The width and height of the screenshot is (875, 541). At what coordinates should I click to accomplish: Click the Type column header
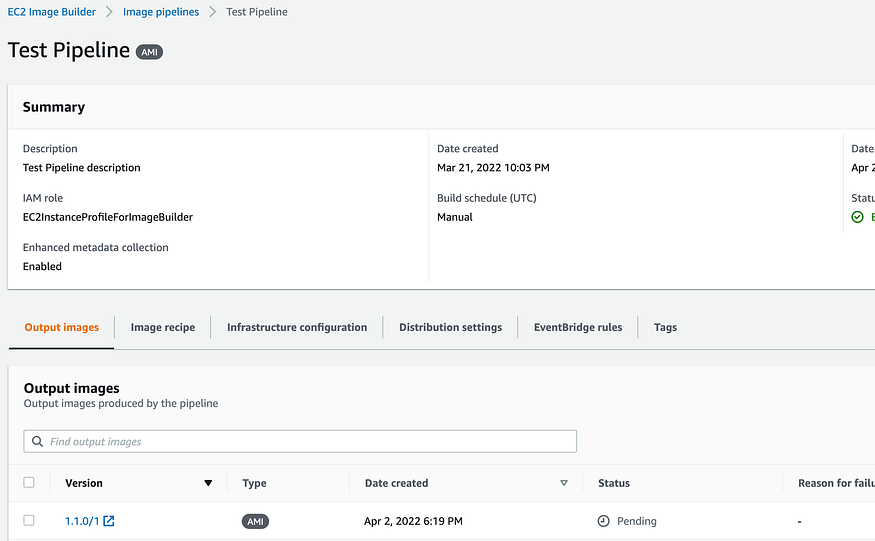[x=254, y=483]
